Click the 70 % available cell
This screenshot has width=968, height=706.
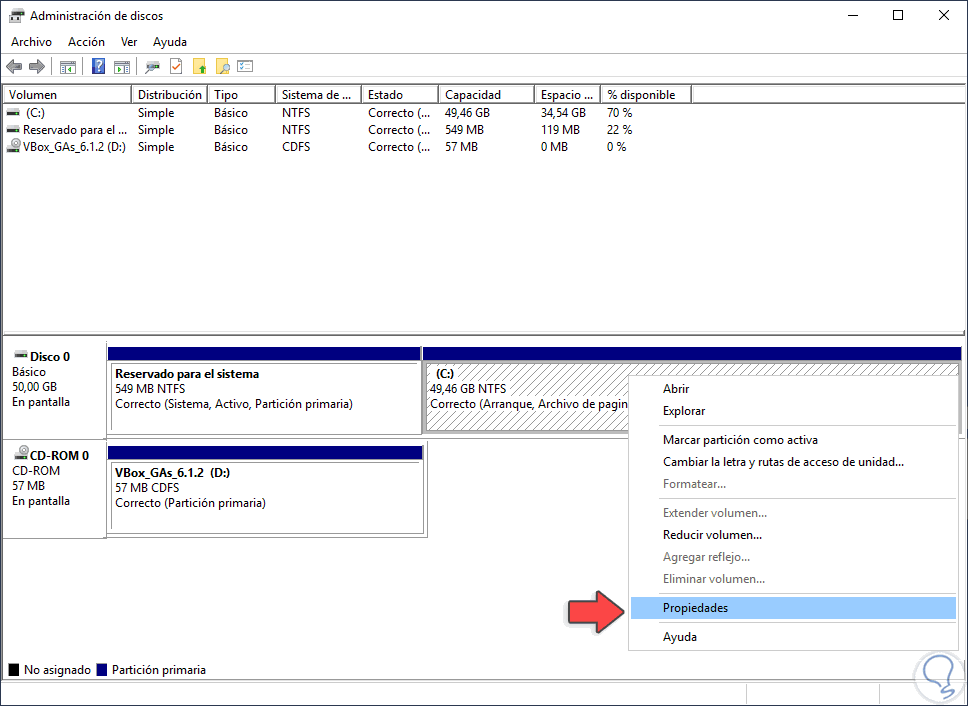point(620,113)
